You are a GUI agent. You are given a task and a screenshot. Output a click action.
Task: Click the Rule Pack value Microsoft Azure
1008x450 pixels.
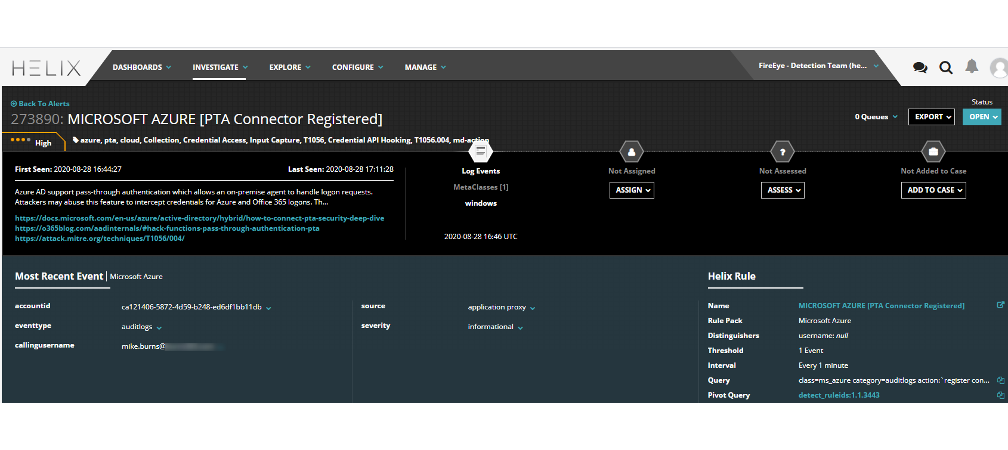[825, 321]
